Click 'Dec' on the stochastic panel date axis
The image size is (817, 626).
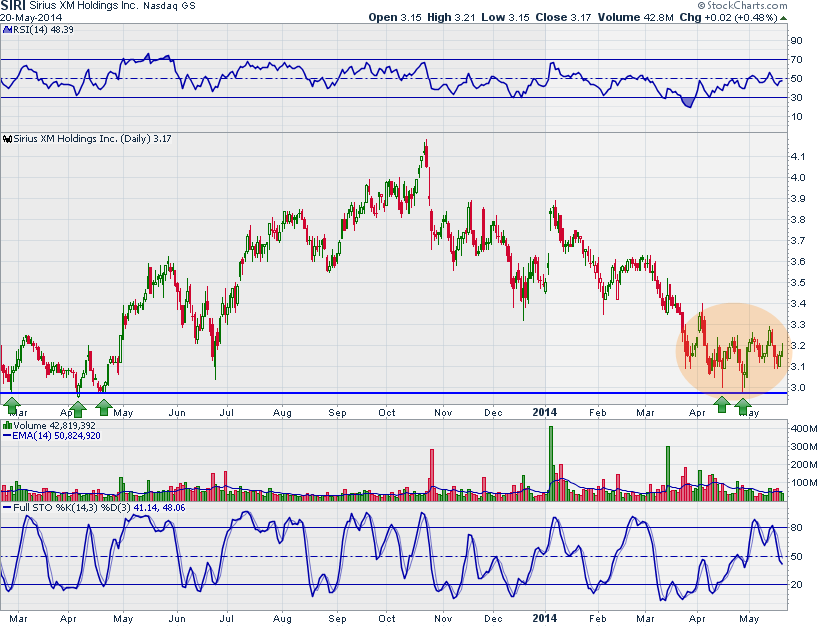493,619
